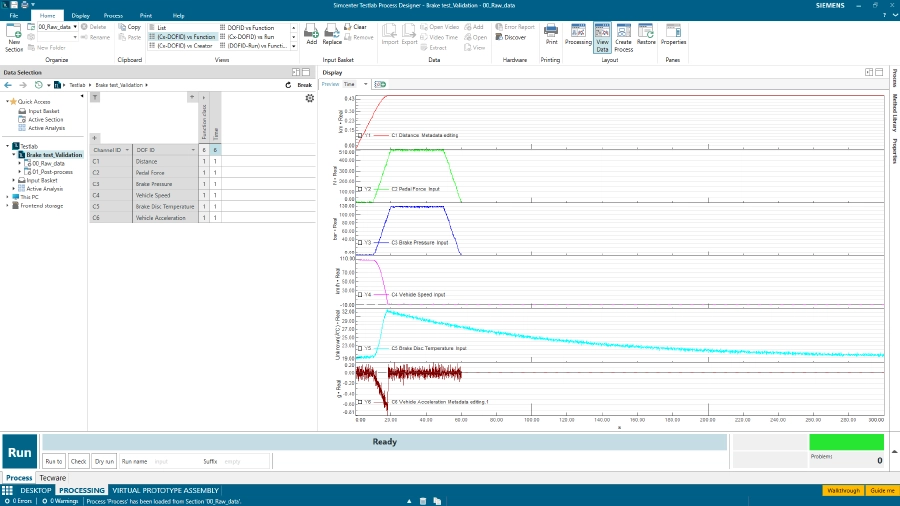This screenshot has height=506, width=900.
Task: Open the Channel ID column filter dropdown
Action: coord(126,150)
